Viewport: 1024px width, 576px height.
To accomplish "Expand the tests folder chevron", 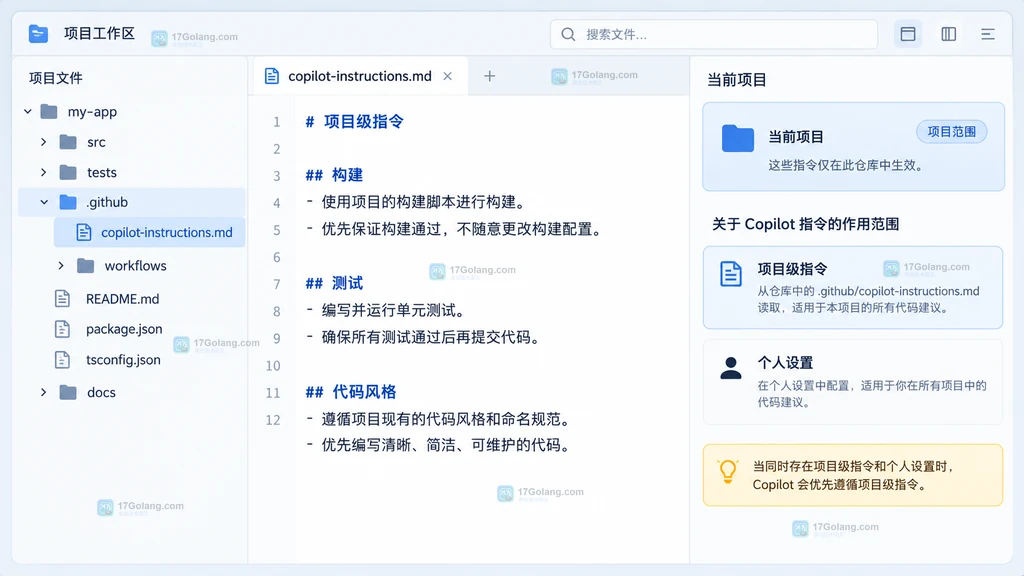I will pos(44,172).
